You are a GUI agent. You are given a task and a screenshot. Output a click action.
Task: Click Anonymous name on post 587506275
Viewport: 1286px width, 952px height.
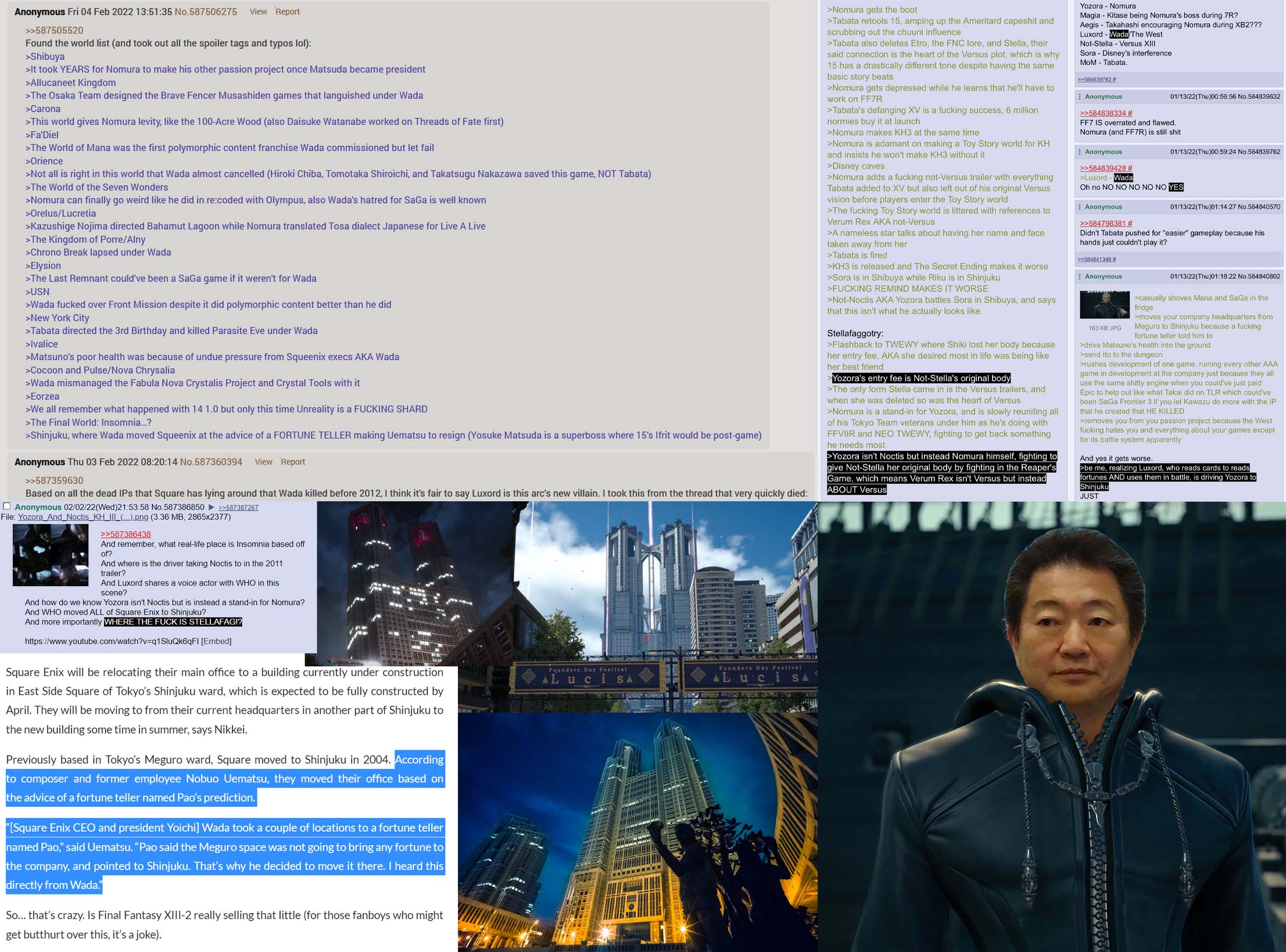tap(40, 12)
